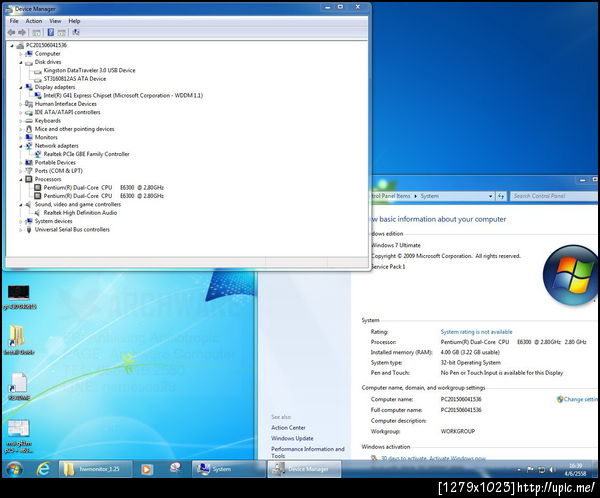Click the Computer category icon
Viewport: 600px width, 498px height.
pos(29,54)
